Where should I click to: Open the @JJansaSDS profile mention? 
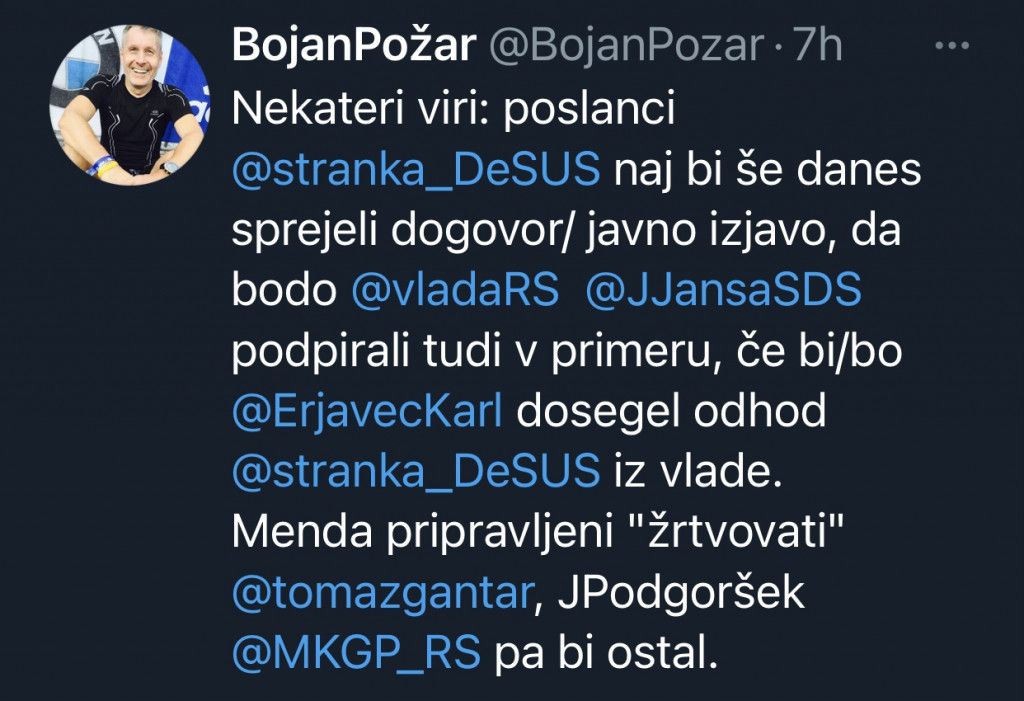[724, 292]
